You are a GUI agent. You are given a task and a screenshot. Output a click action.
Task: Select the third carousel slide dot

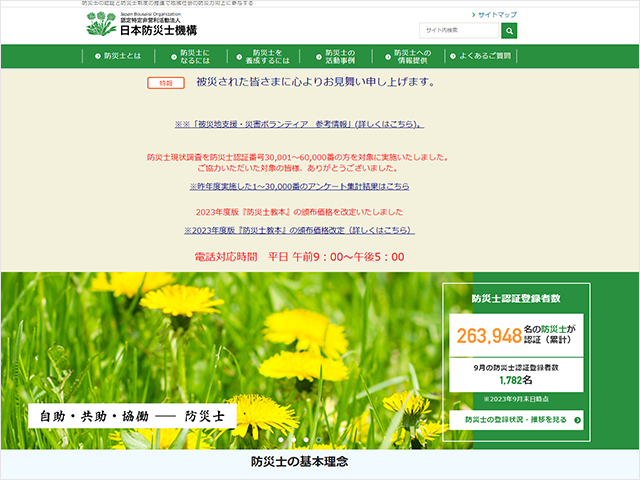(306, 440)
